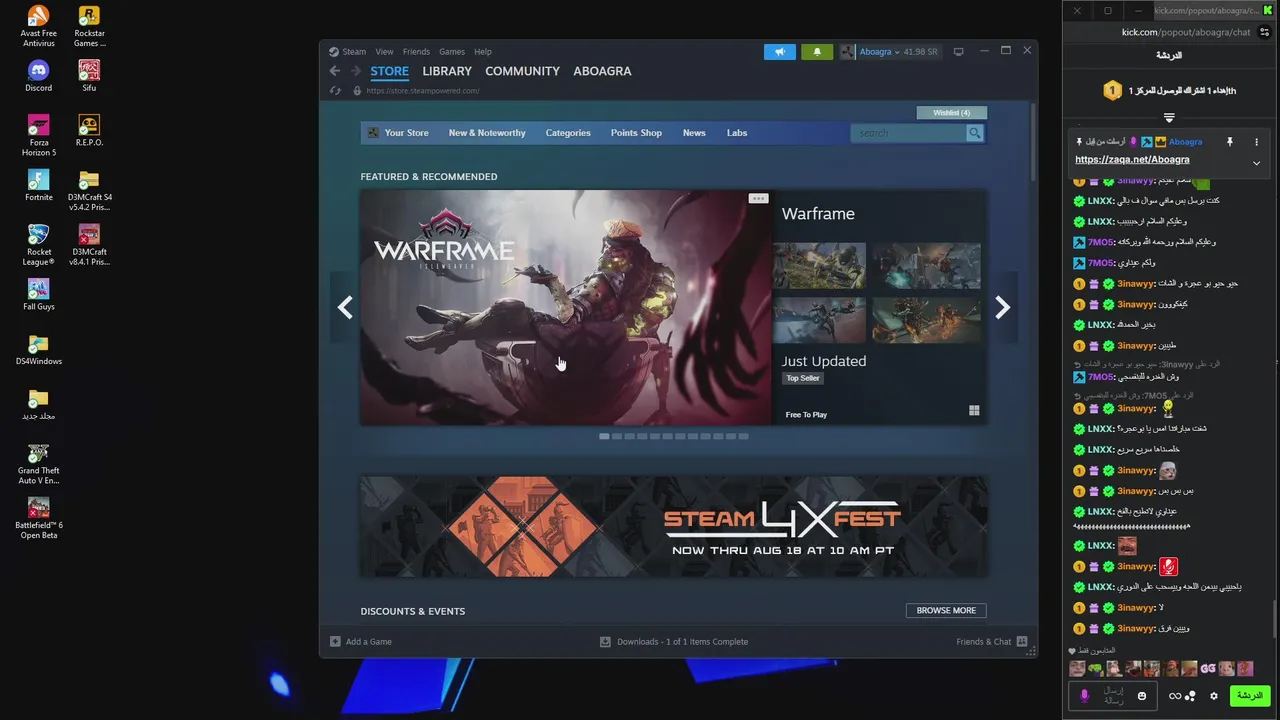1280x720 pixels.
Task: Click the infinity icon in chat toolbar
Action: (1175, 696)
